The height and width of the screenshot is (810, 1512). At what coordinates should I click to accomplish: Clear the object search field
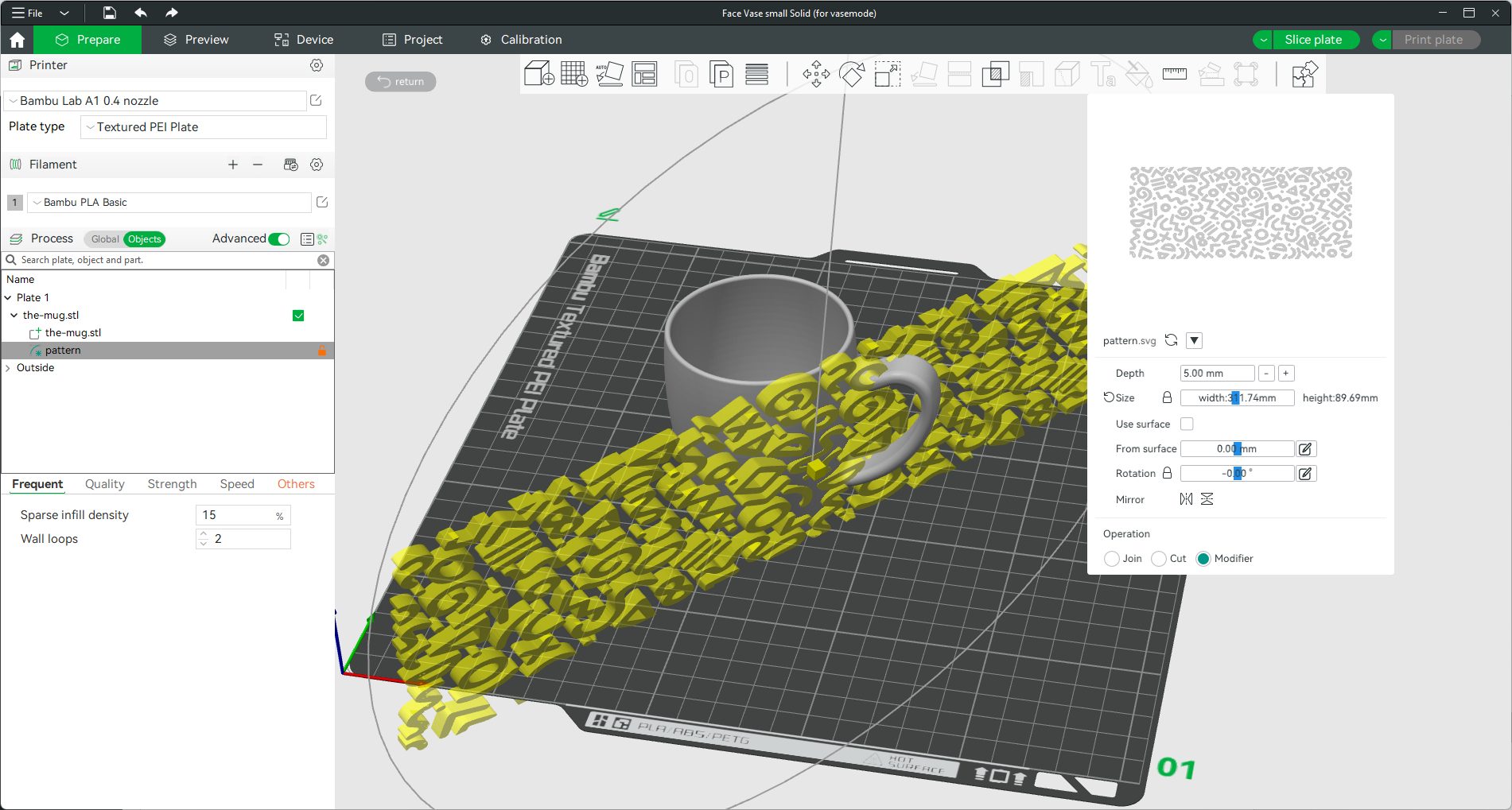pos(324,260)
